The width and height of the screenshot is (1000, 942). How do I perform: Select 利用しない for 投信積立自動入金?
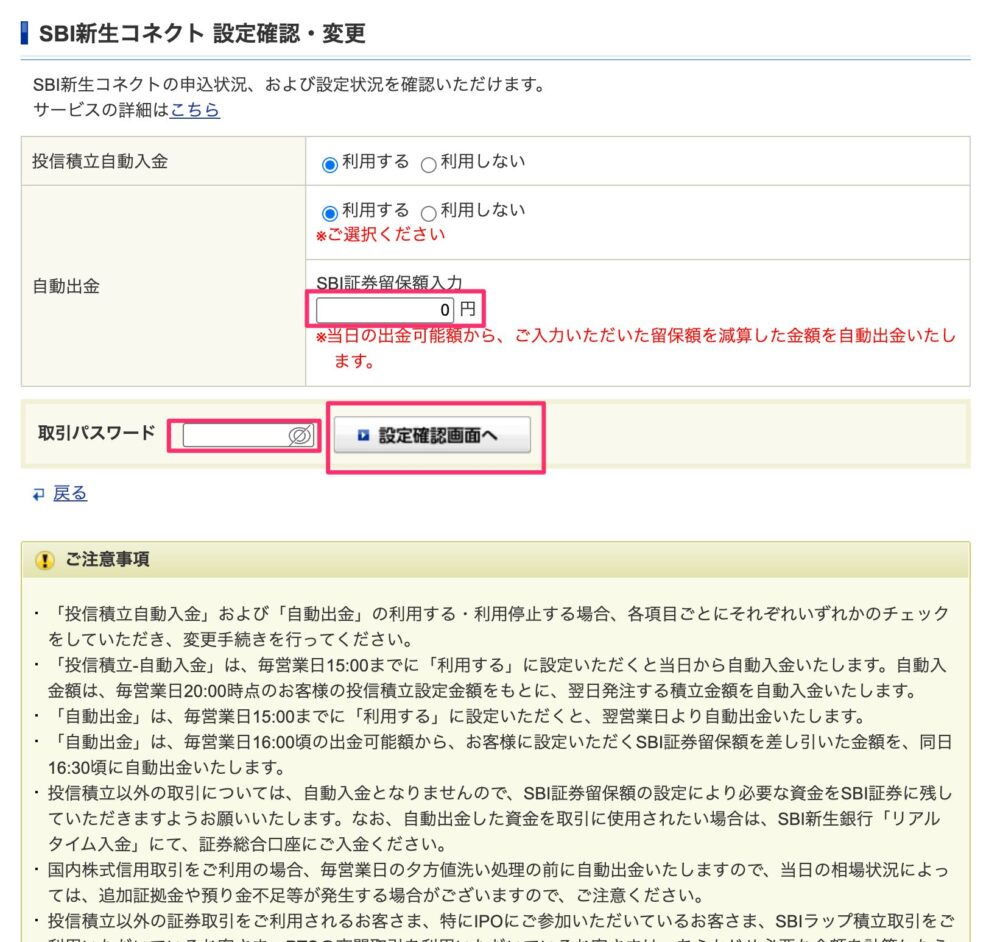[429, 165]
